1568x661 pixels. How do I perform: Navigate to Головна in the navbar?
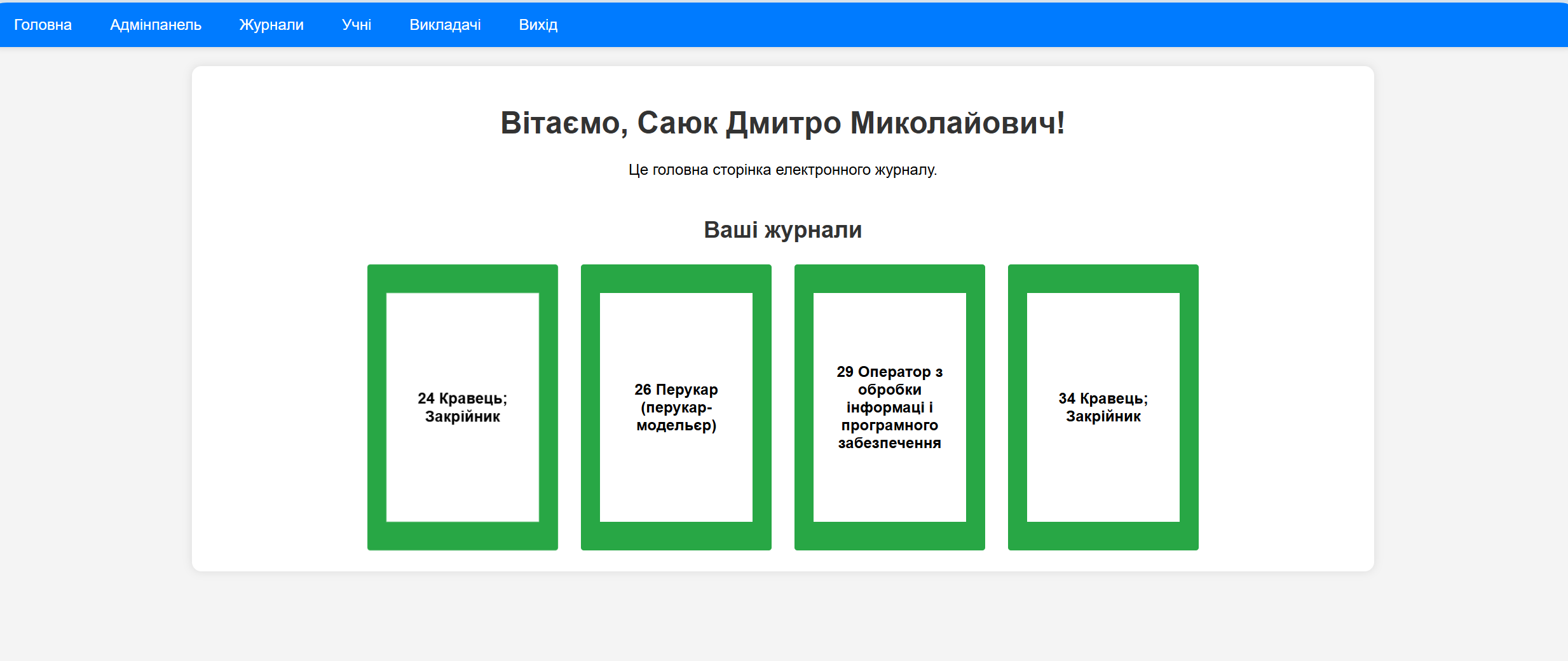pyautogui.click(x=42, y=24)
